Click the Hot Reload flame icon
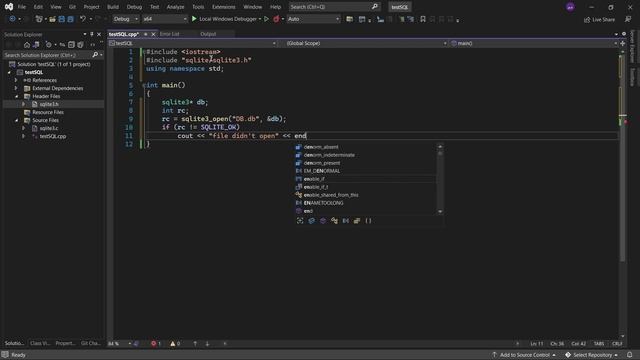Screen dimensions: 640x360 point(276,19)
